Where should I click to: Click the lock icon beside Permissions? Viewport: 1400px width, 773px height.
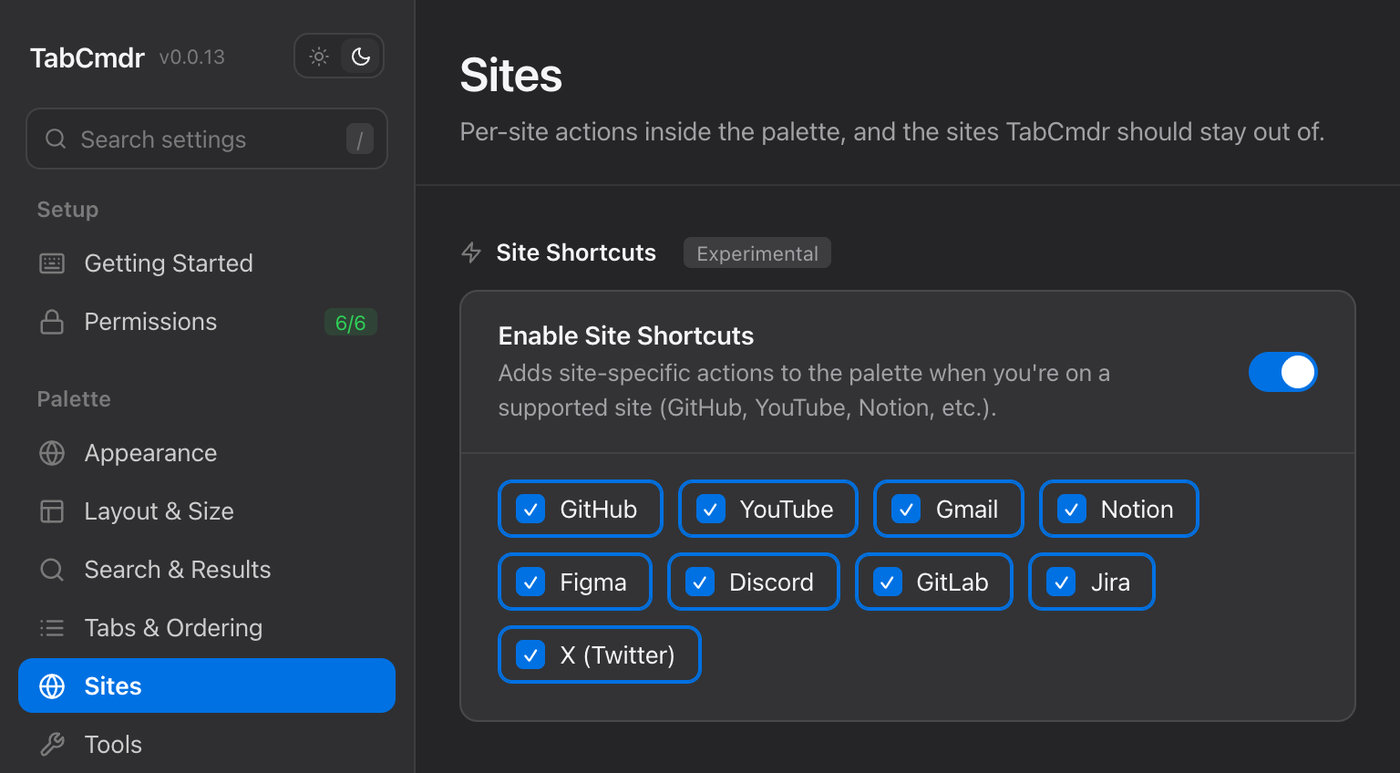coord(52,322)
